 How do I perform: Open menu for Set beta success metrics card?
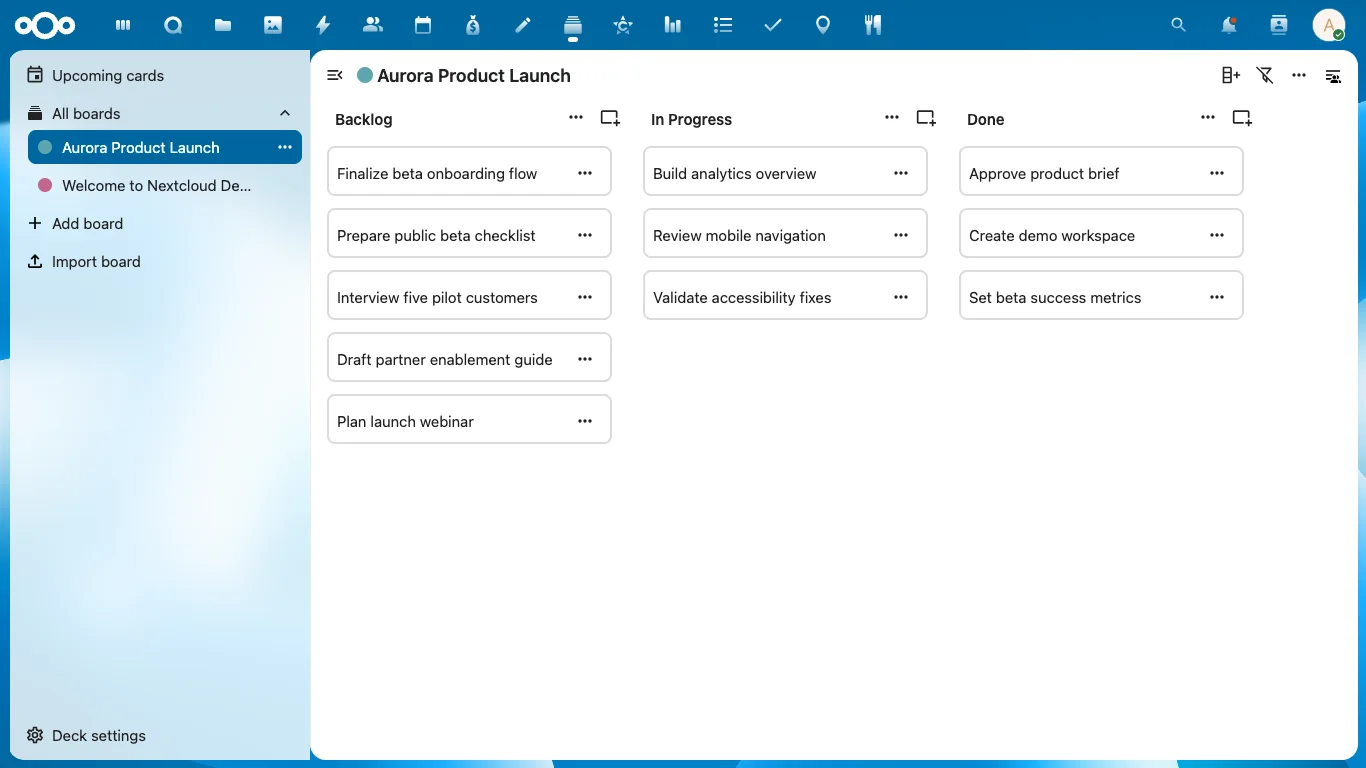[1217, 297]
